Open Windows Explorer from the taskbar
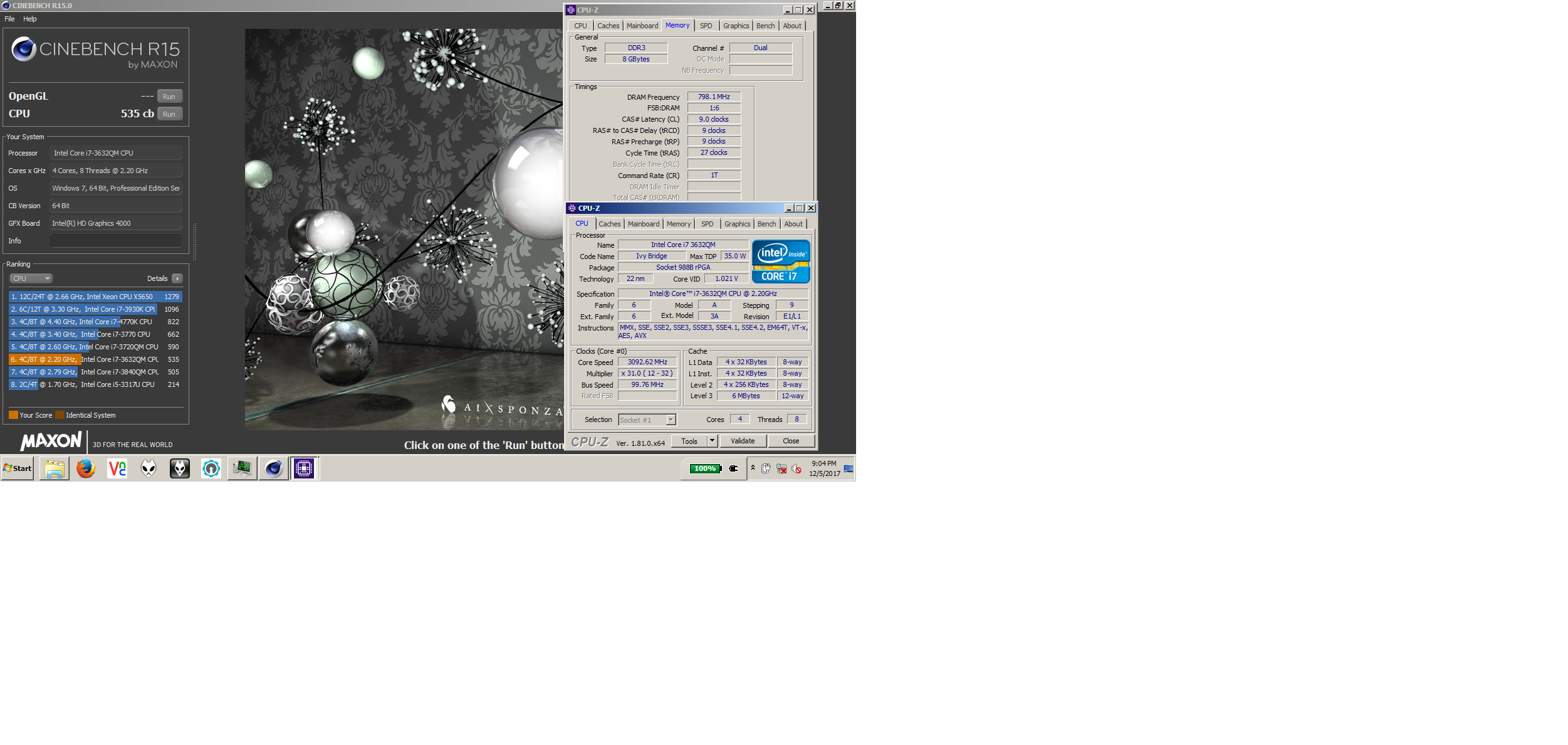Screen dimensions: 1568x745 coord(55,468)
